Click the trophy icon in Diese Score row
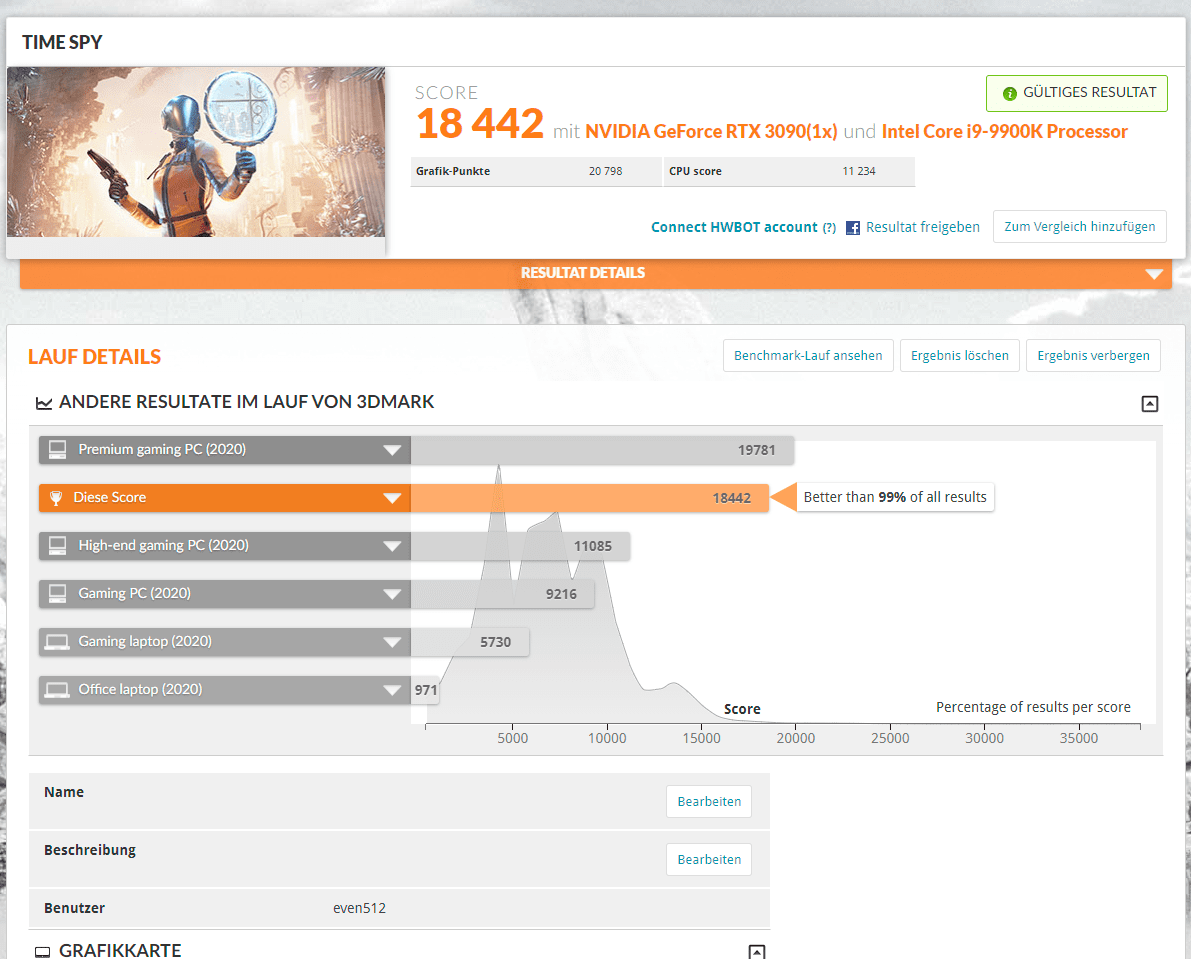Screen dimensions: 1191x959 coord(55,498)
